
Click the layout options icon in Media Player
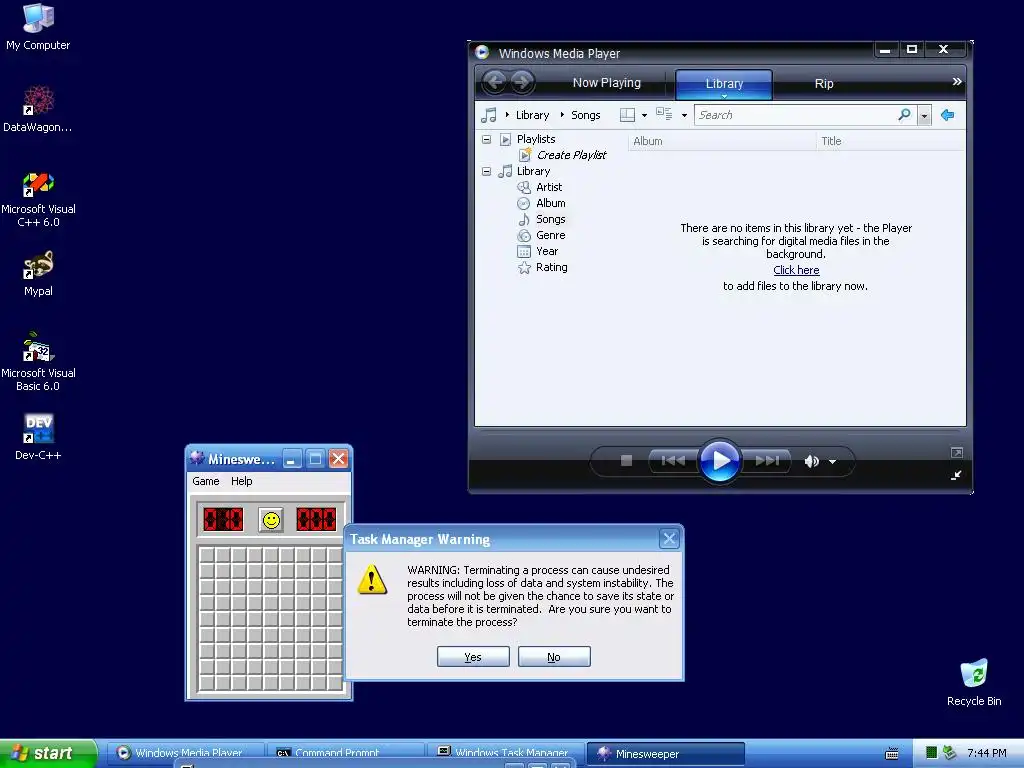click(627, 115)
